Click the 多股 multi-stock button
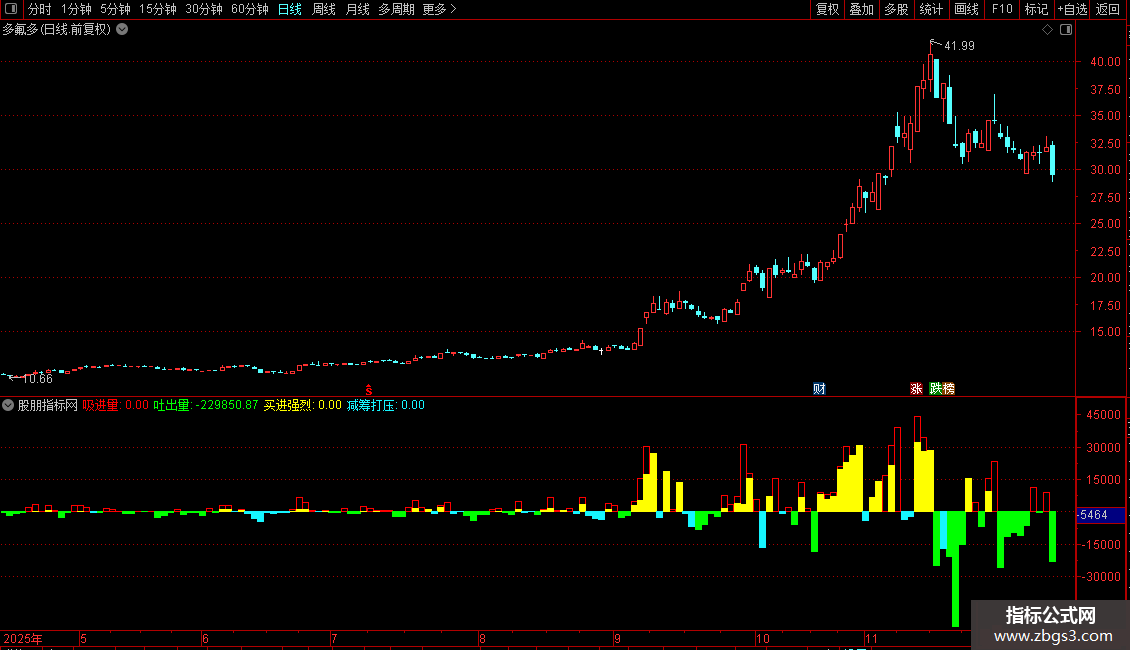This screenshot has height=650, width=1130. click(x=896, y=9)
